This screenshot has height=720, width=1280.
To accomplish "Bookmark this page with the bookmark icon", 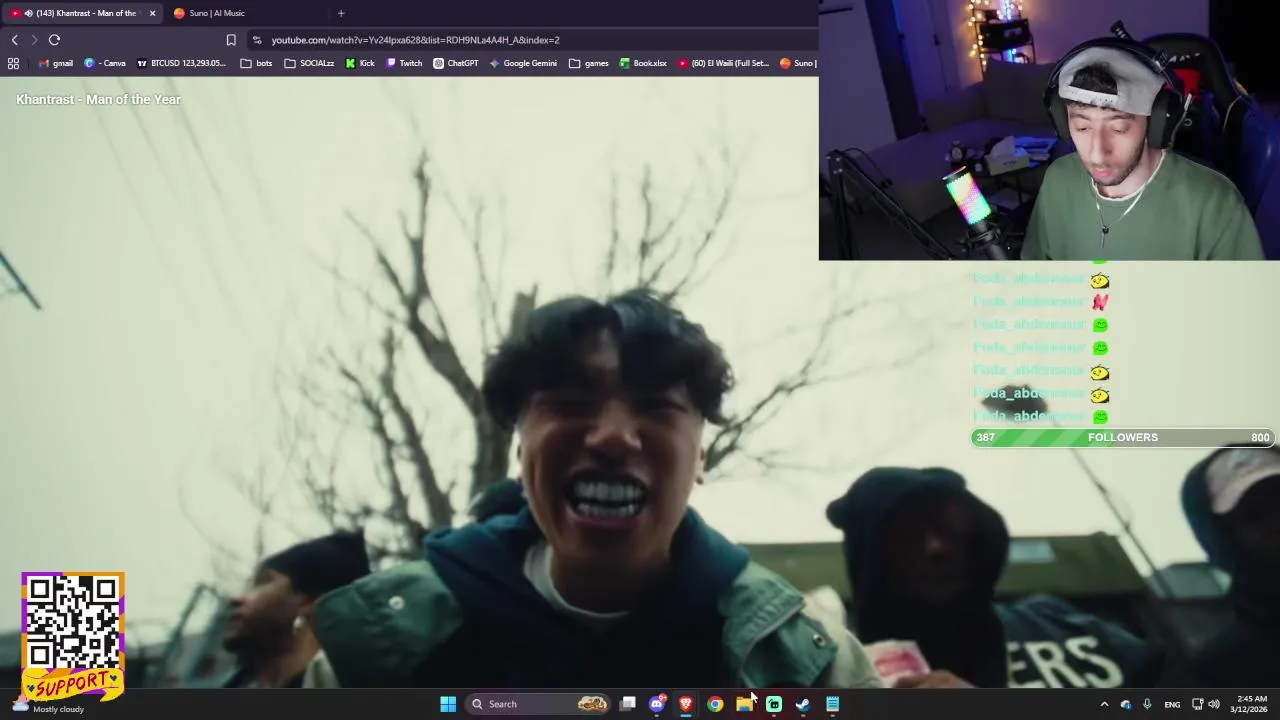I will [x=231, y=40].
